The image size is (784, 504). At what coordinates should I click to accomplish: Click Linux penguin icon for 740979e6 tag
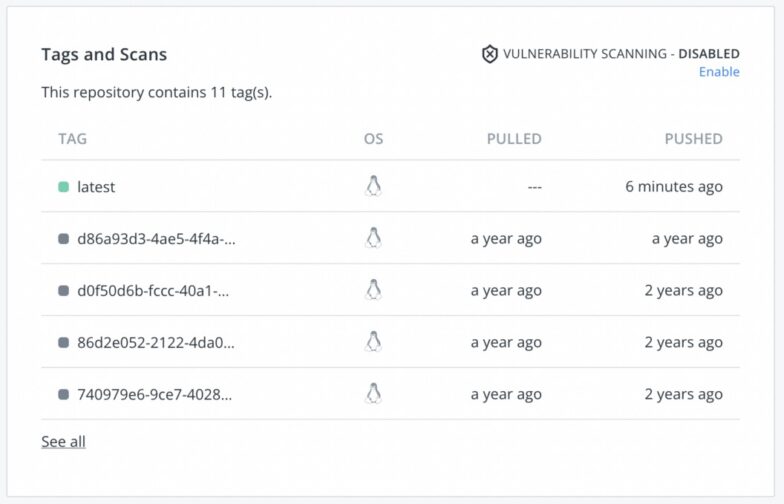coord(373,394)
